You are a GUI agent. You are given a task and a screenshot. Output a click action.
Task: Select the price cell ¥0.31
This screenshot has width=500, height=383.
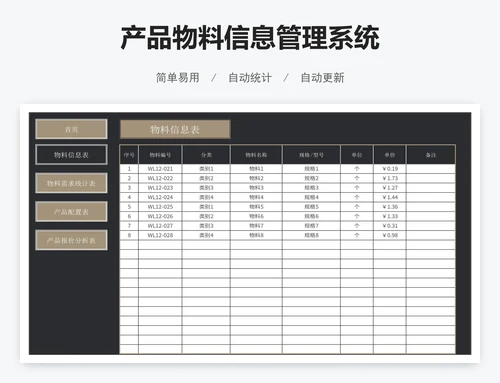[x=390, y=226]
